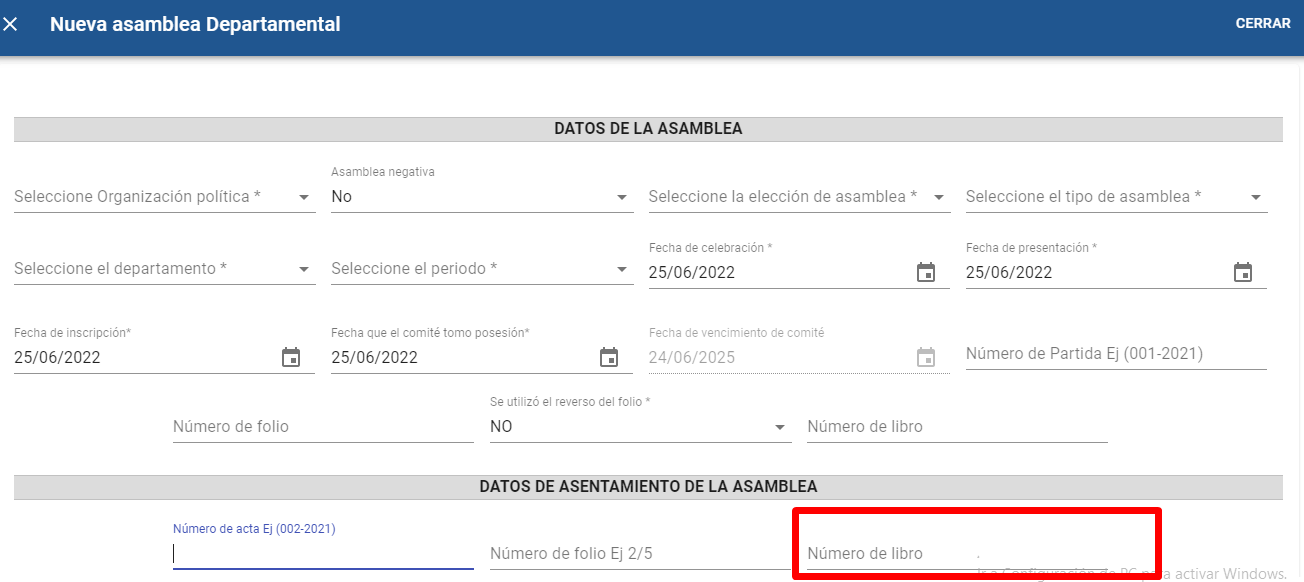
Task: Expand Seleccione el departamento dropdown
Action: coord(304,269)
